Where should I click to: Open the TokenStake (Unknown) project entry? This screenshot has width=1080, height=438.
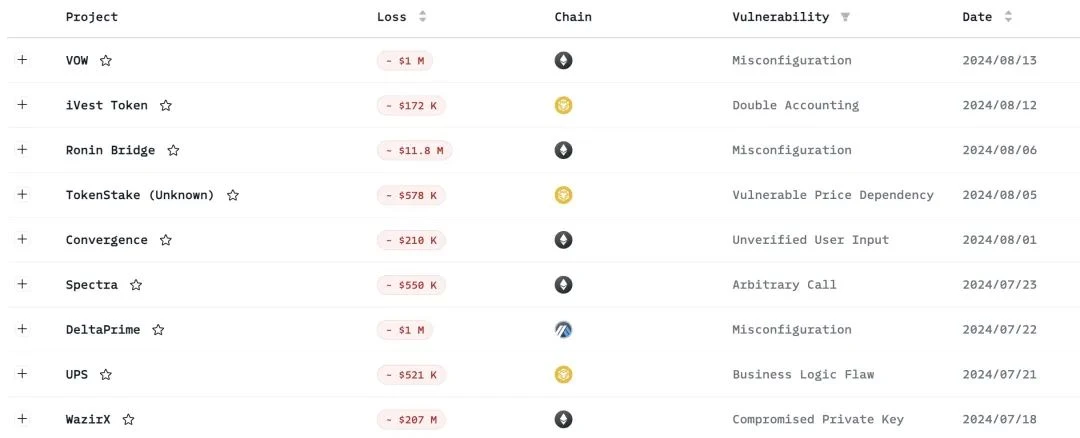pos(140,195)
